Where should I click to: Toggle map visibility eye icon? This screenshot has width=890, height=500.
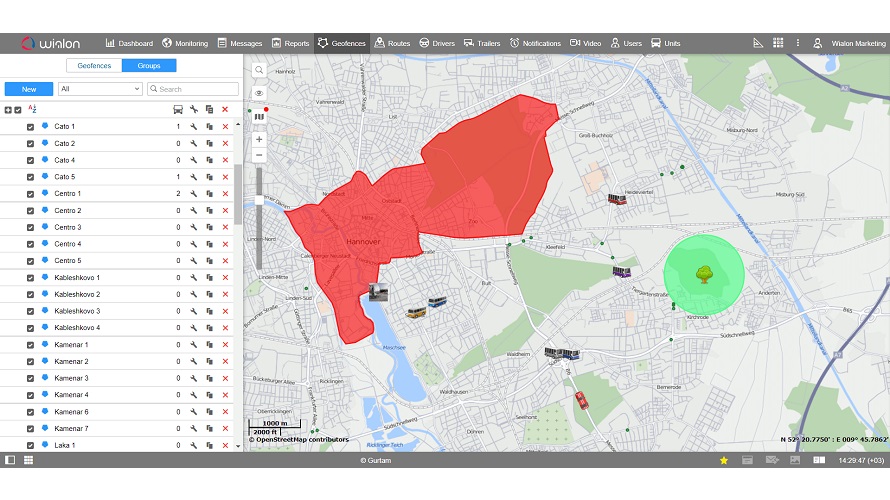point(259,93)
